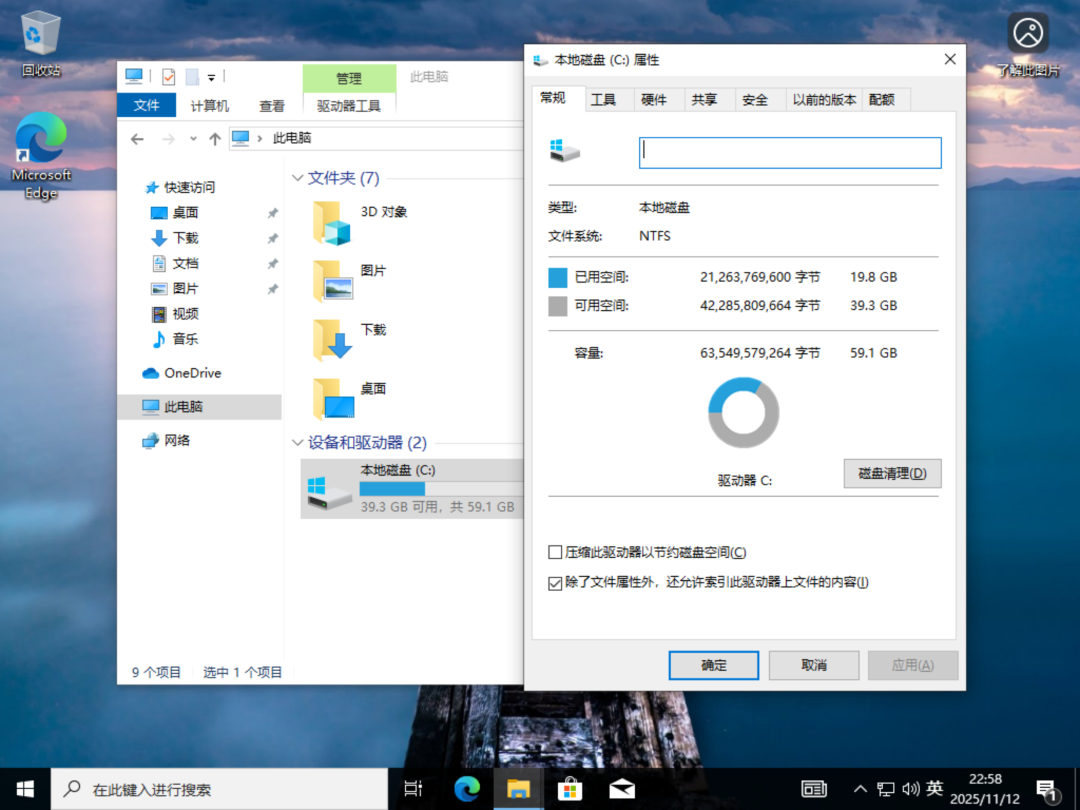Open the 以前的版本 tab

[824, 100]
